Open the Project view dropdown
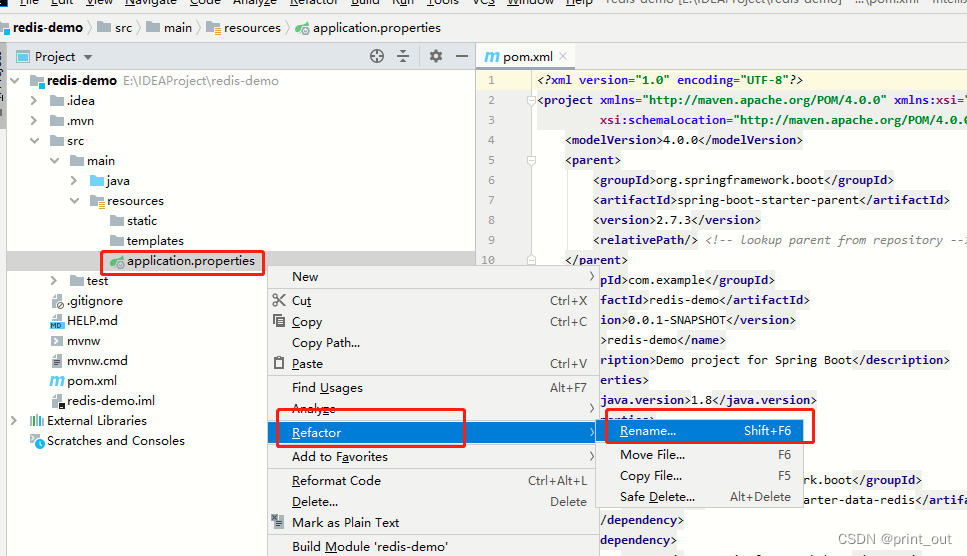Screen dimensions: 967x556 (x=88, y=57)
